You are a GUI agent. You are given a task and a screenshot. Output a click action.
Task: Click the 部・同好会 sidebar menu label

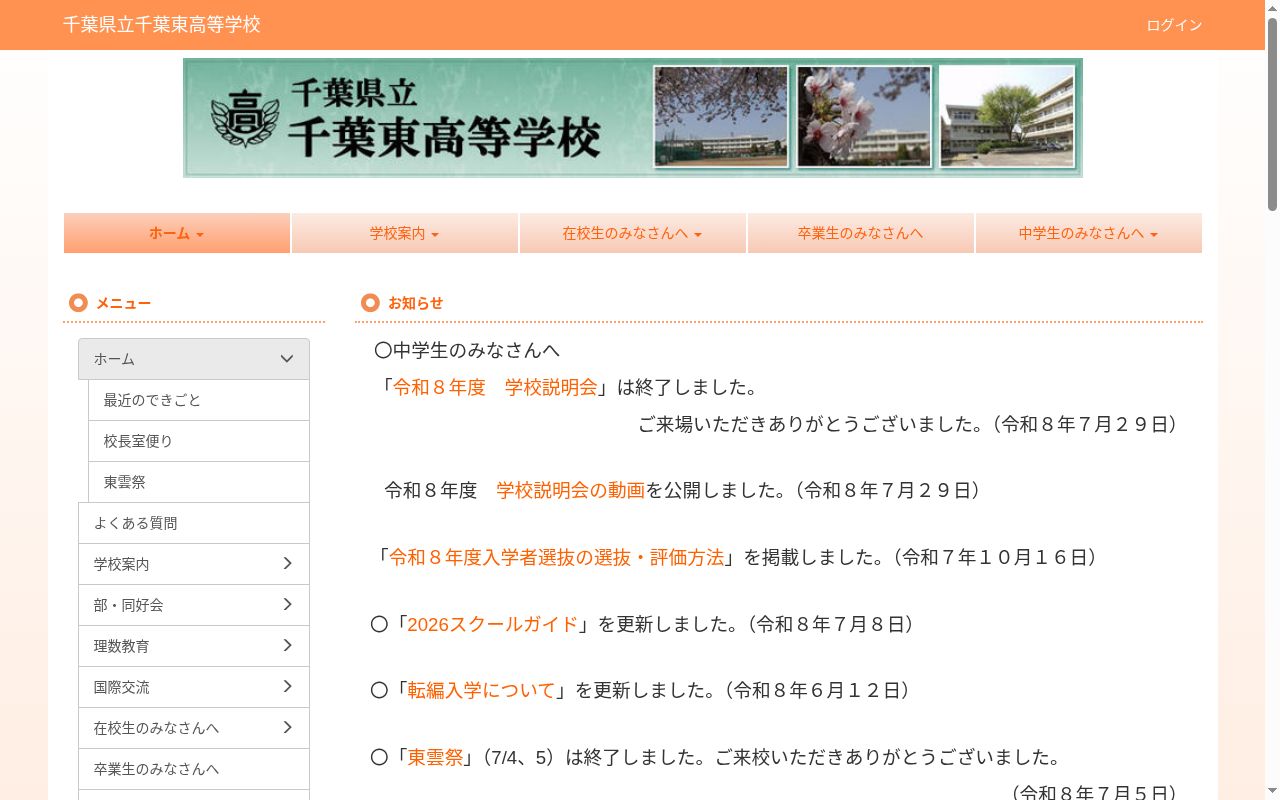pos(129,605)
